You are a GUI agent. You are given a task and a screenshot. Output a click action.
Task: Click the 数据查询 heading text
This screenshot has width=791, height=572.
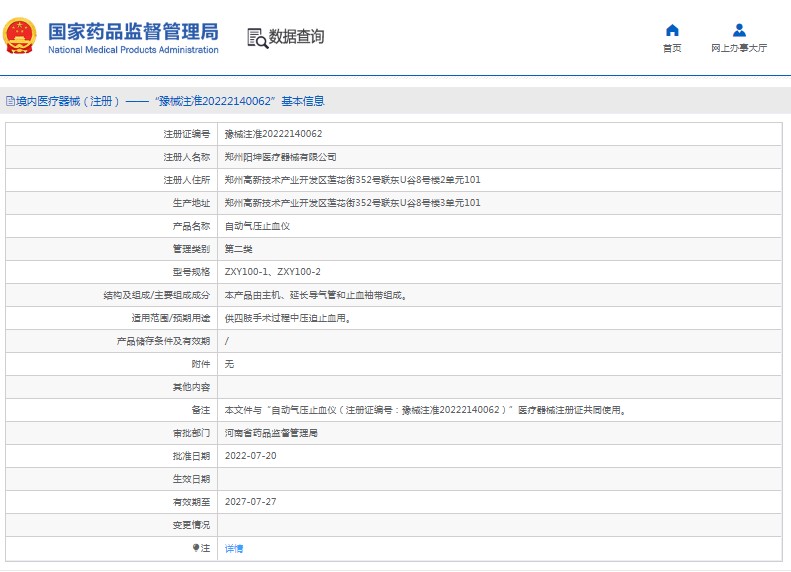296,37
